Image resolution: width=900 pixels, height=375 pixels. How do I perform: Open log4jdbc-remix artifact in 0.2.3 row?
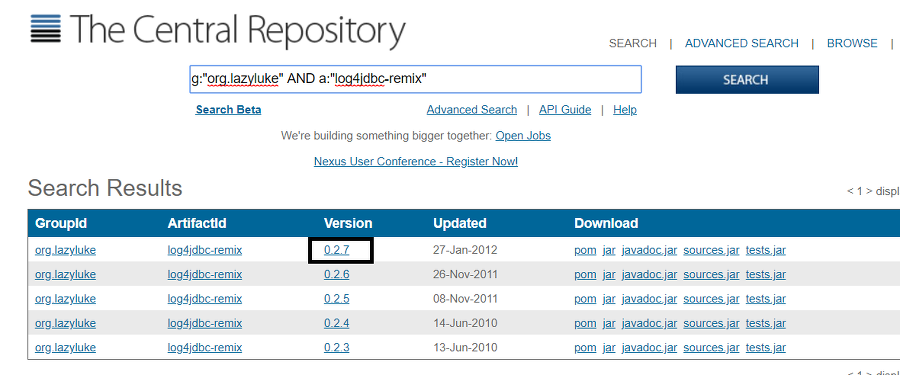coord(205,347)
